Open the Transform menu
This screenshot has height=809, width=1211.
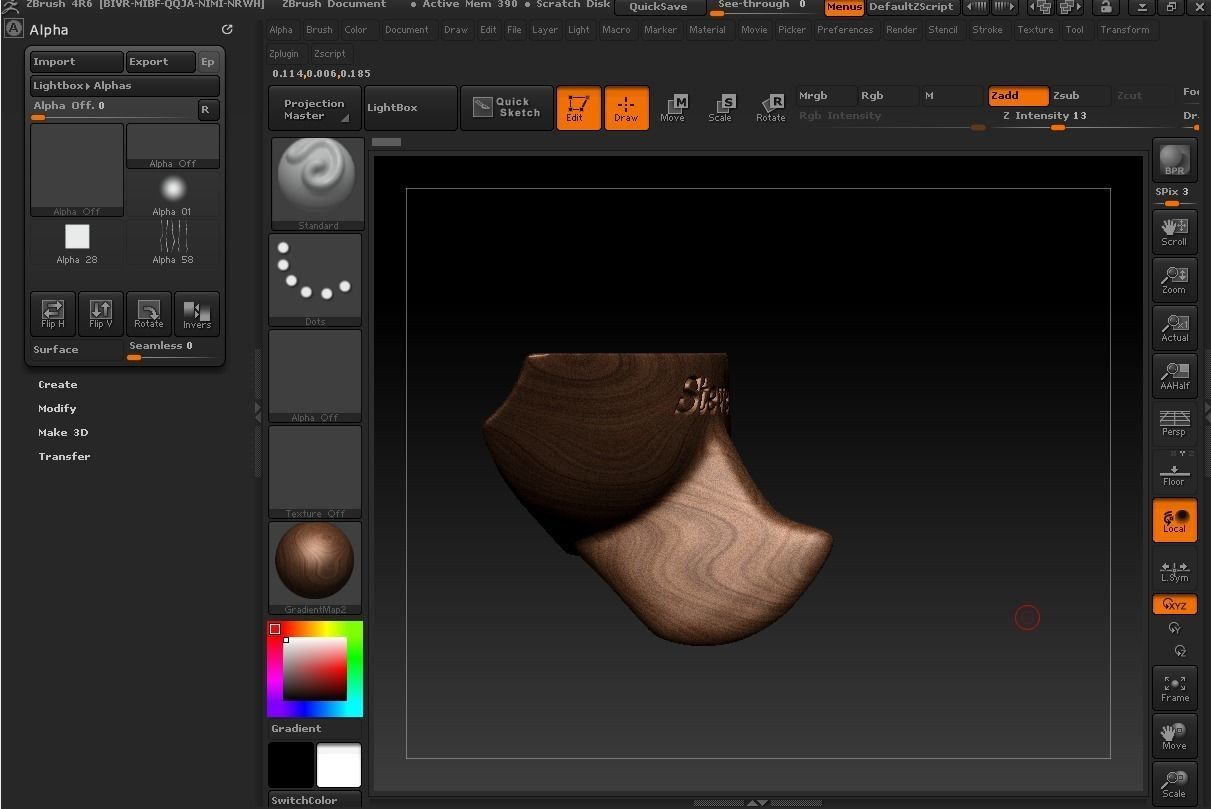(x=1125, y=30)
